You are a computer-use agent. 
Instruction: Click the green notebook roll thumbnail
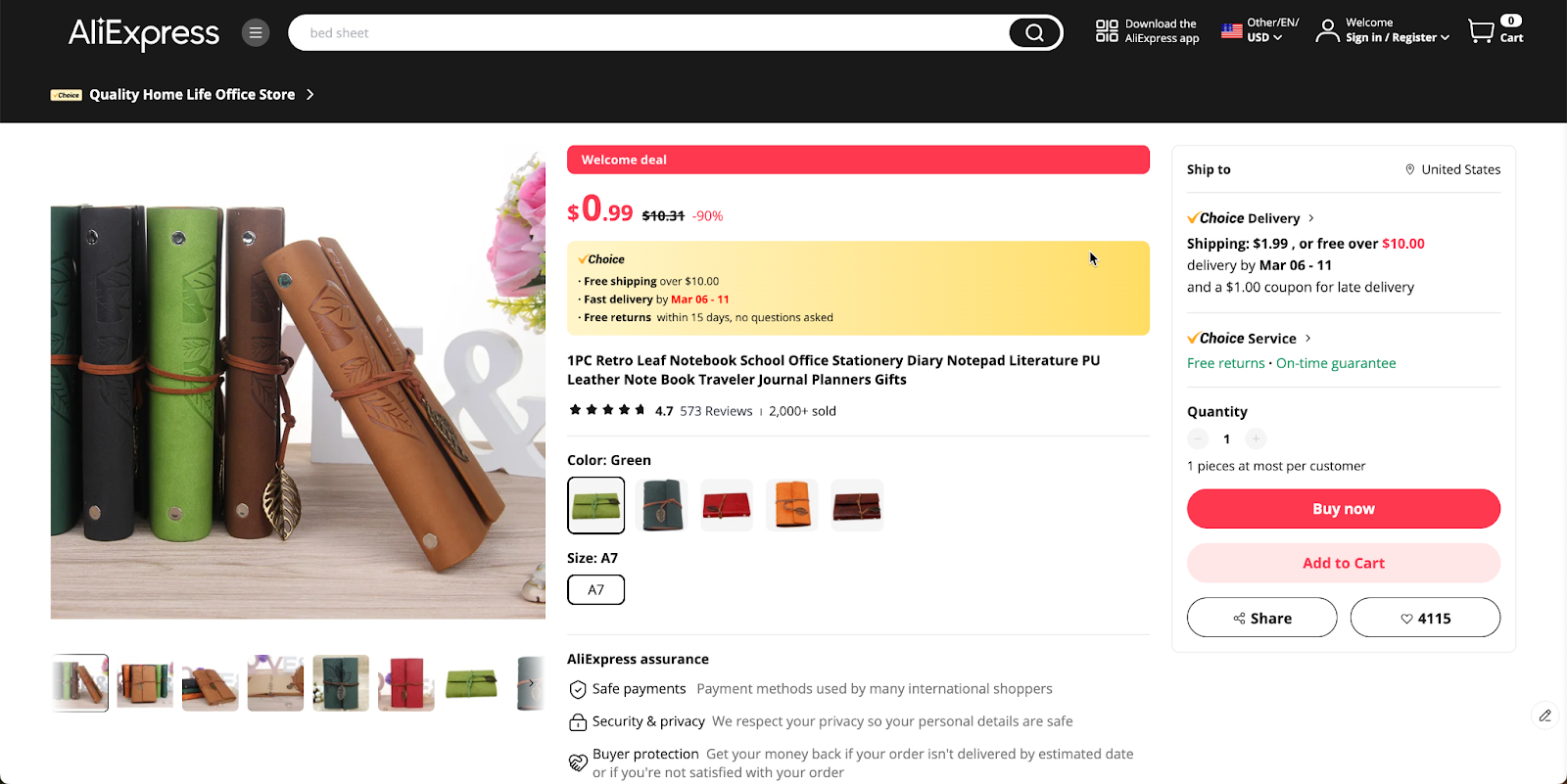point(471,682)
